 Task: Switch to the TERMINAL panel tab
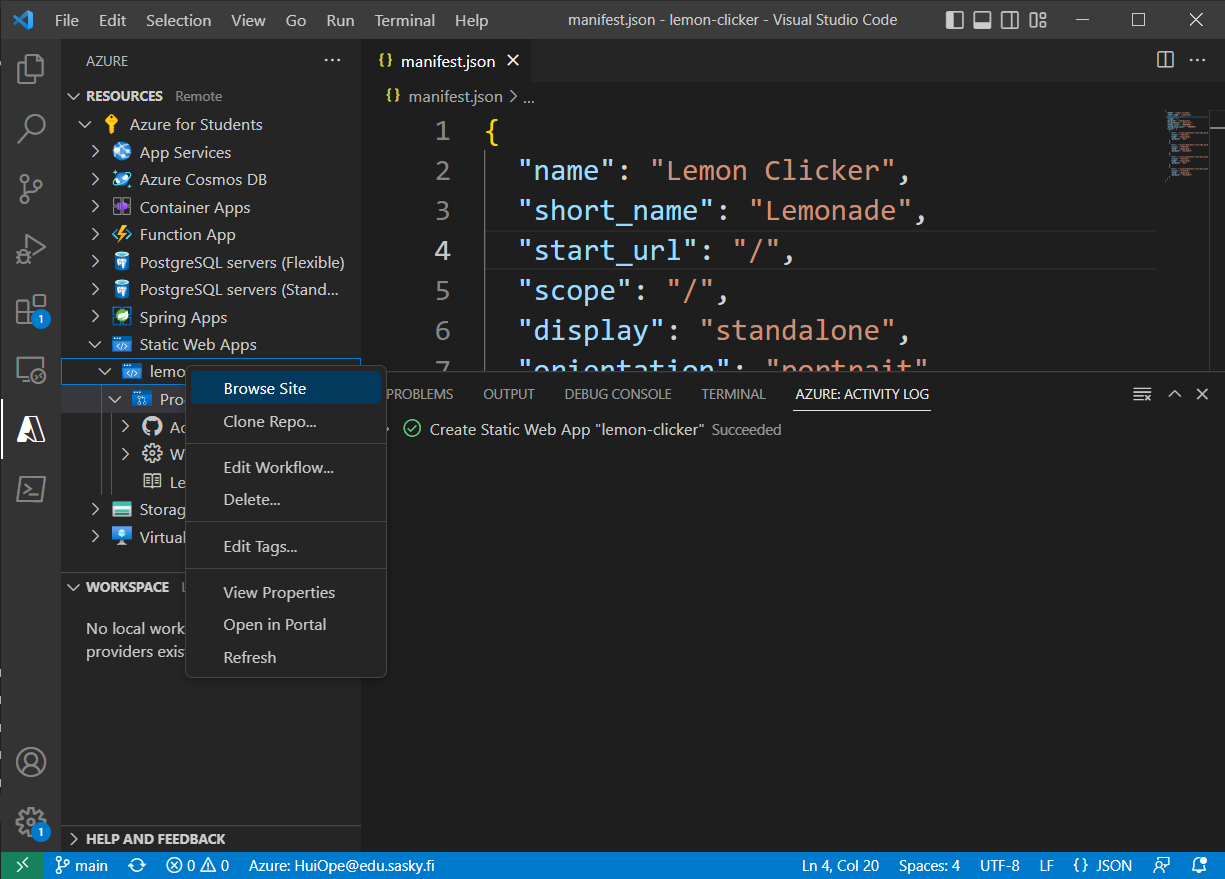click(x=733, y=394)
